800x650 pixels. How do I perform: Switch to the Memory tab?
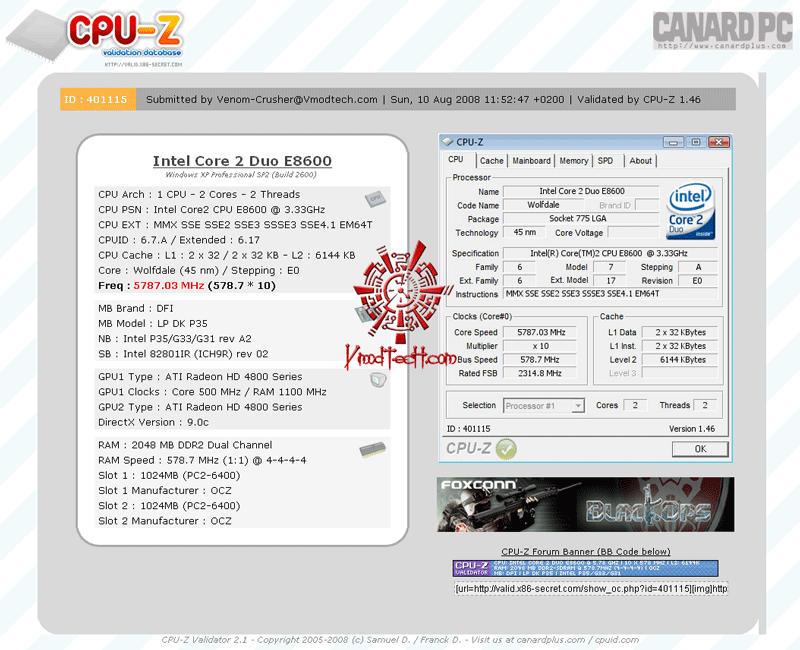click(x=573, y=161)
